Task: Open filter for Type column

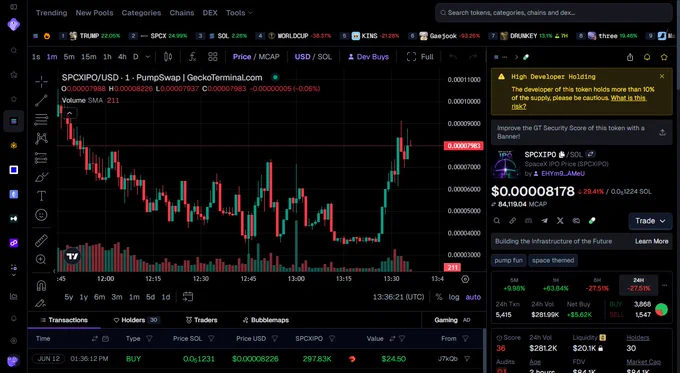Action: (x=149, y=339)
